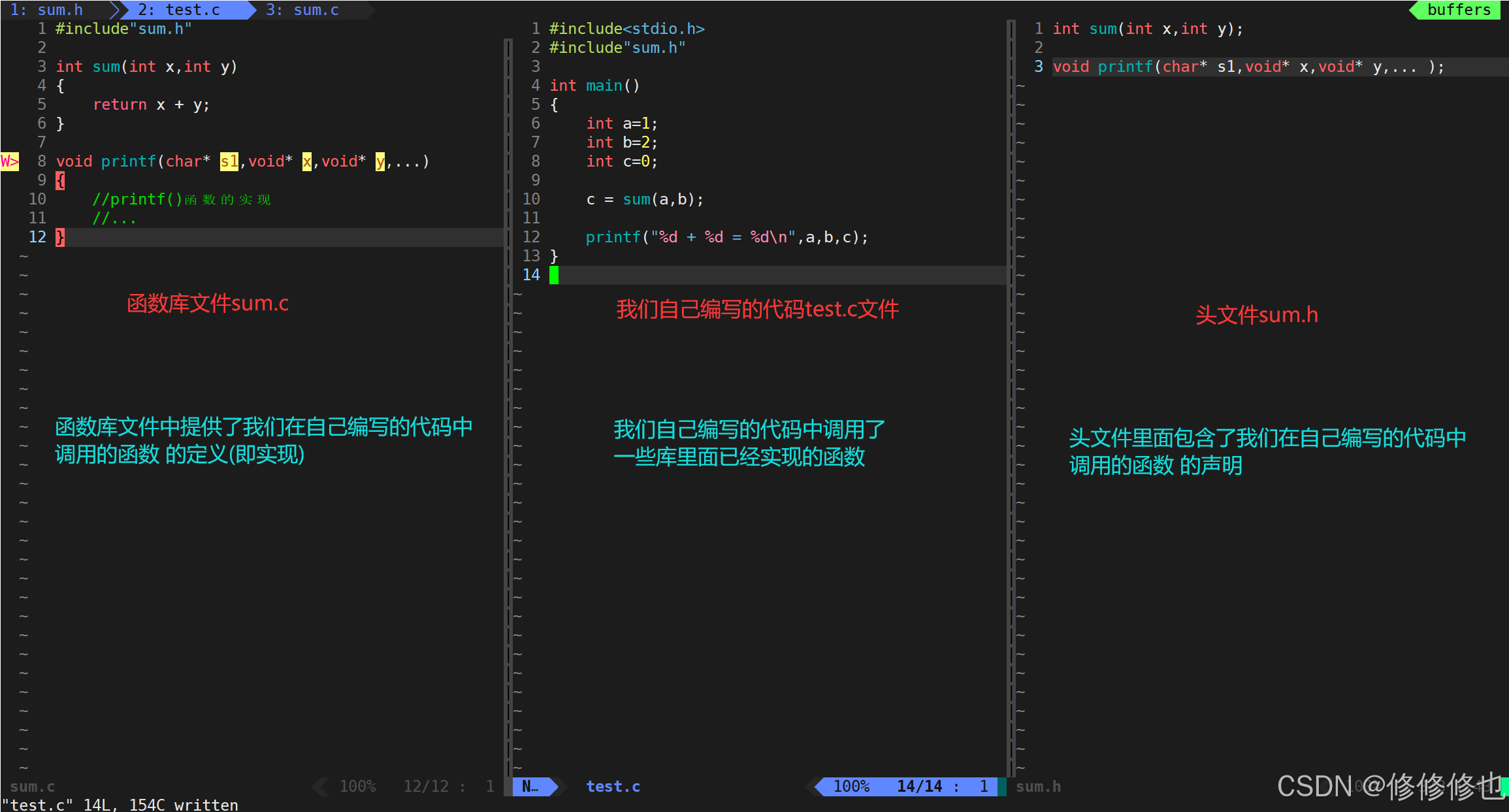Click the highlighted x parameter in sum.c
Image resolution: width=1509 pixels, height=812 pixels.
pos(306,161)
